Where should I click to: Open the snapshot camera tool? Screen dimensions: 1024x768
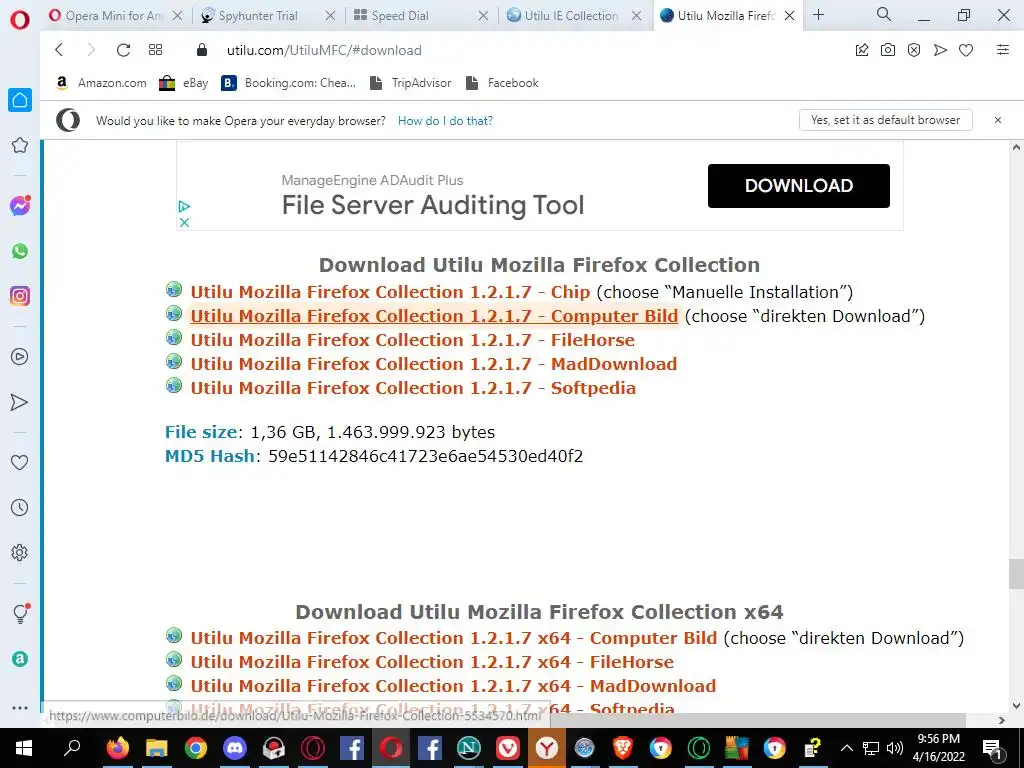888,50
